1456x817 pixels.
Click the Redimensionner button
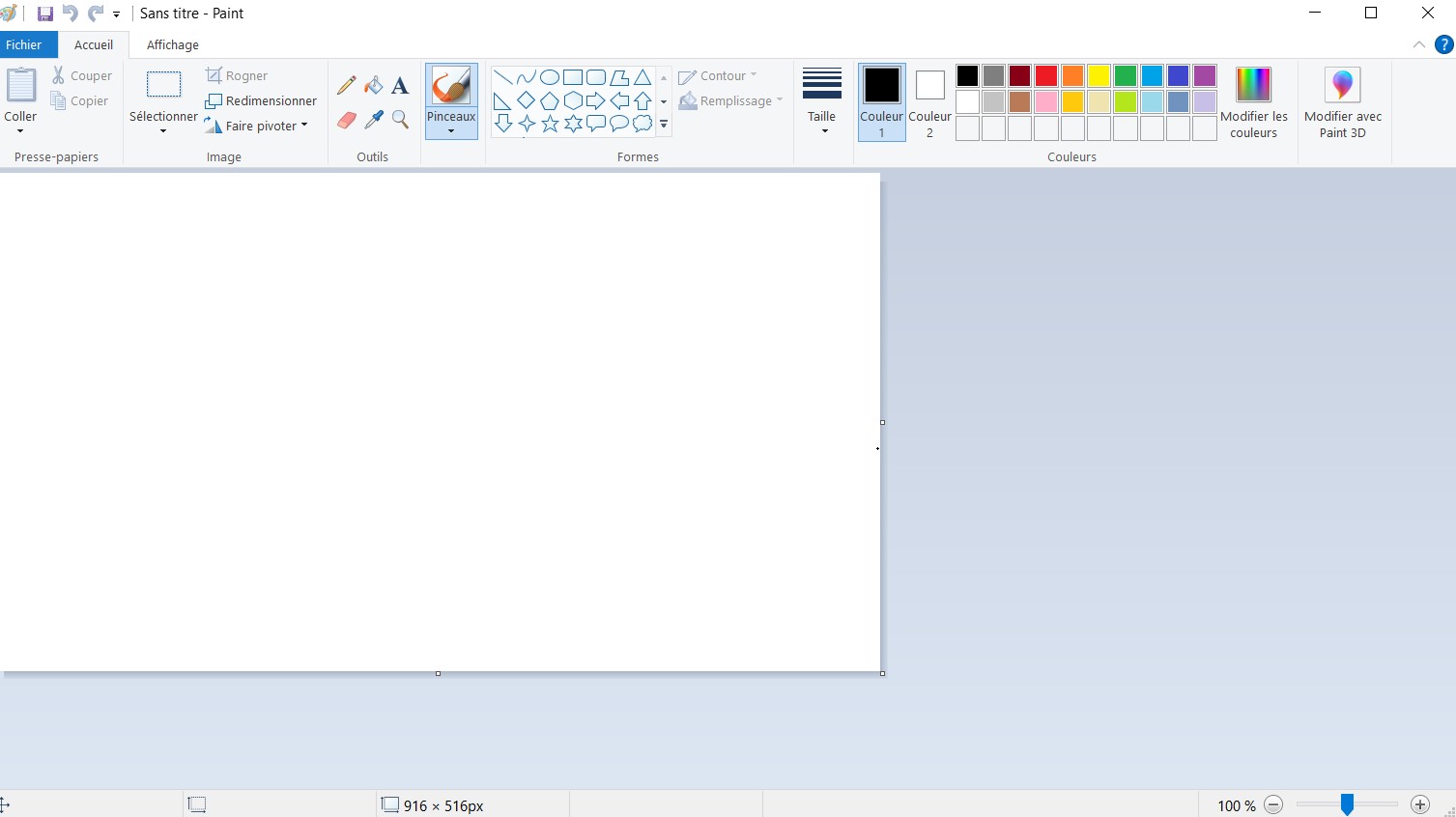click(261, 100)
